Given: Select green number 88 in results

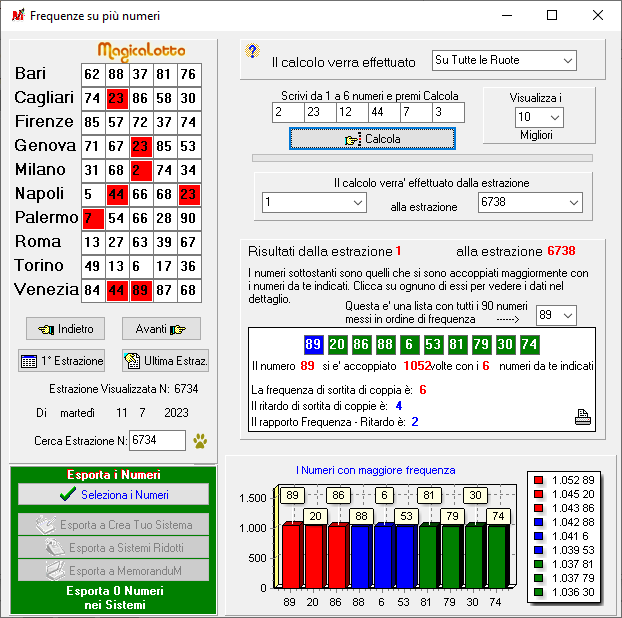Looking at the screenshot, I should (x=385, y=344).
